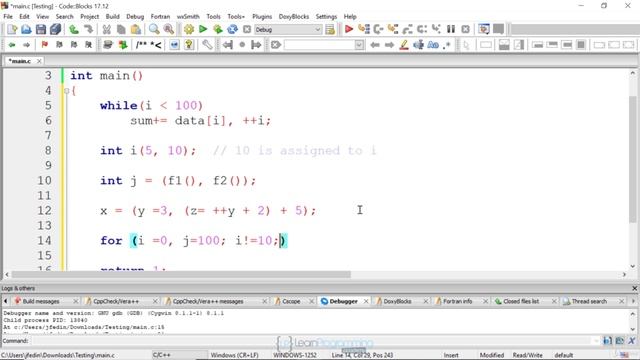Open the debugging windows icon
The height and width of the screenshot is (360, 640).
tap(484, 29)
